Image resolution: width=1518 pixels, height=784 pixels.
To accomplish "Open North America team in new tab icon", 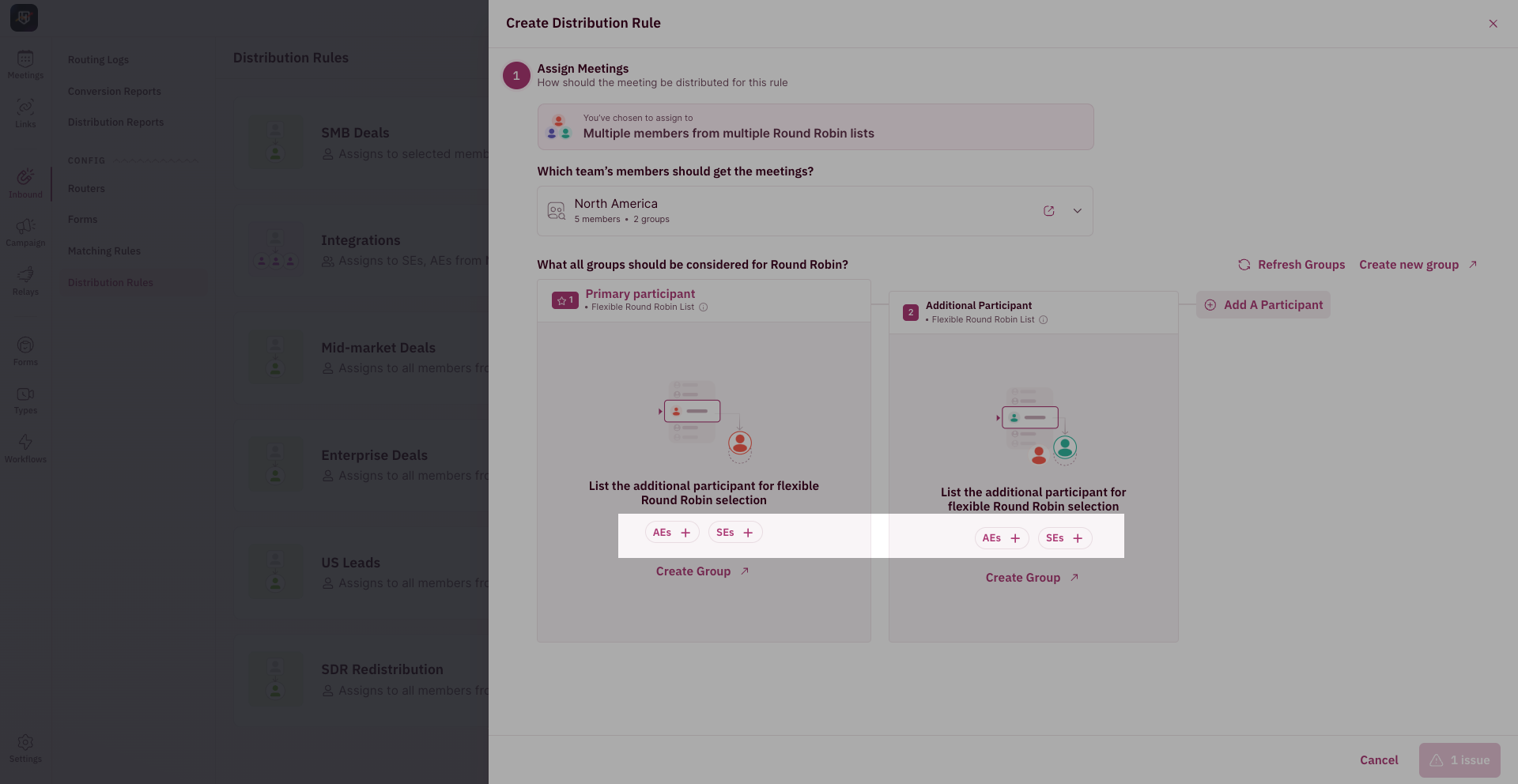I will [1049, 211].
